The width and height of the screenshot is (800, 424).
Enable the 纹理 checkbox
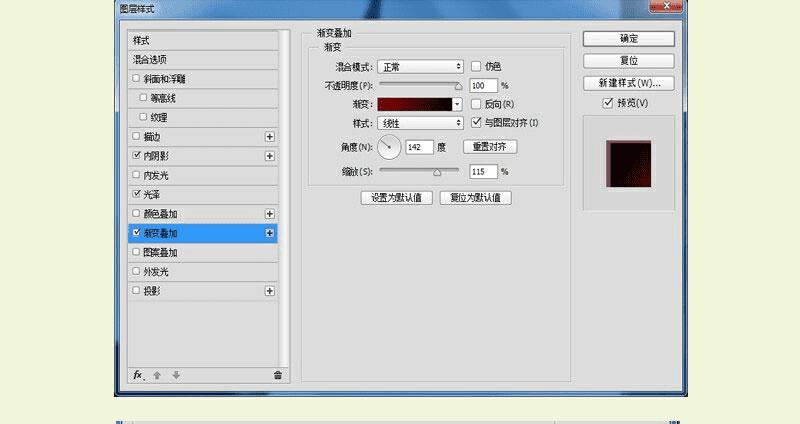click(x=143, y=117)
